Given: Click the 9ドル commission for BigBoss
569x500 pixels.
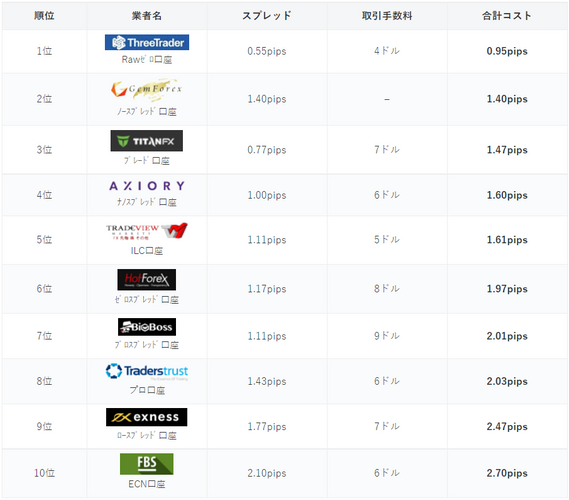Looking at the screenshot, I should (387, 336).
